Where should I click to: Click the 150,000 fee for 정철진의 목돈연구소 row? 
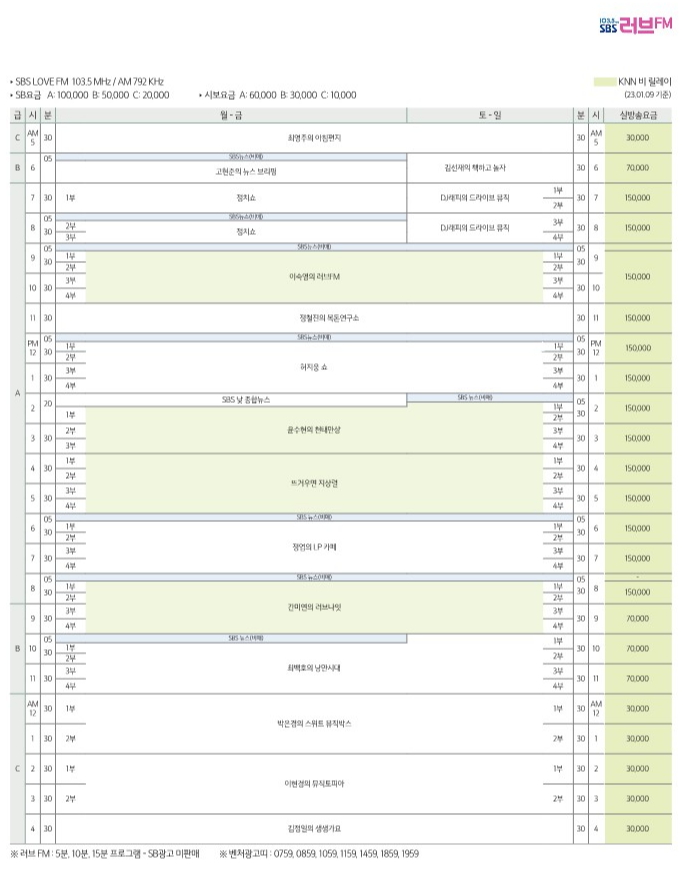pyautogui.click(x=638, y=318)
